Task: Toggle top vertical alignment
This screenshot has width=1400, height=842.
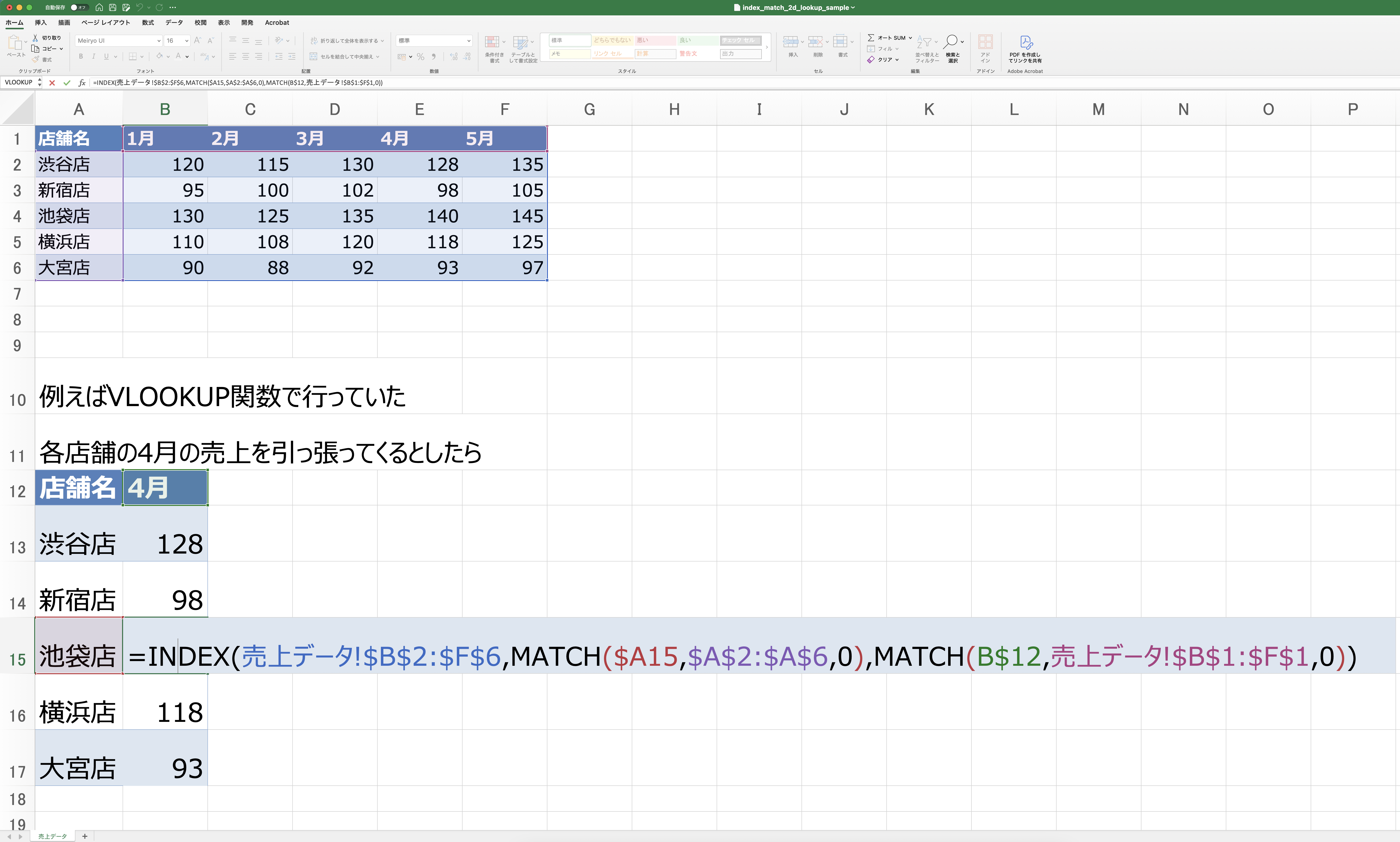Action: click(233, 40)
